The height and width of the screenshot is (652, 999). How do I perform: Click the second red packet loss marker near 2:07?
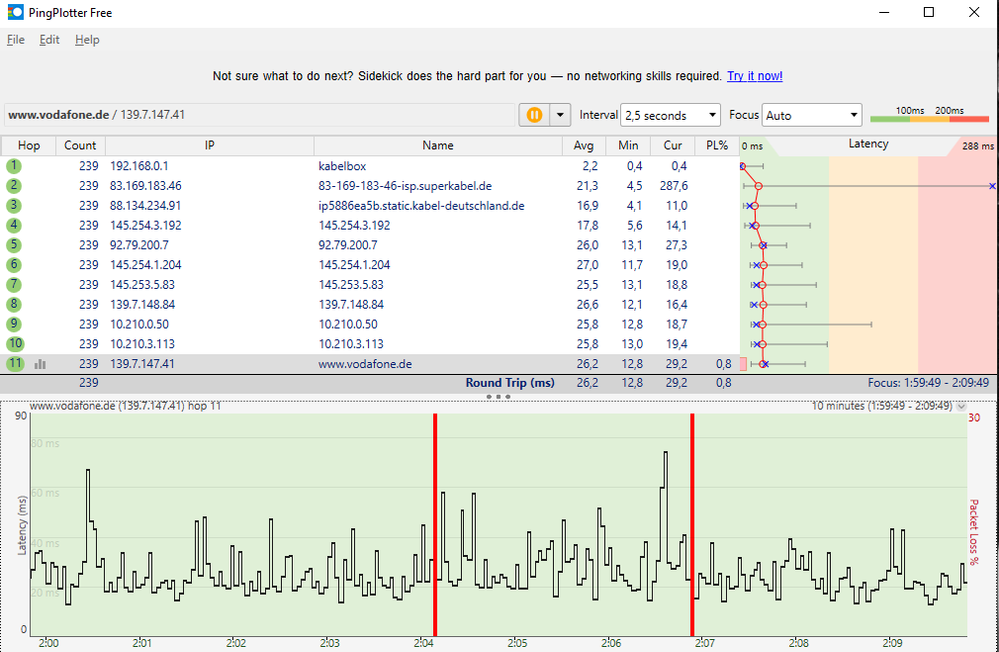point(693,524)
